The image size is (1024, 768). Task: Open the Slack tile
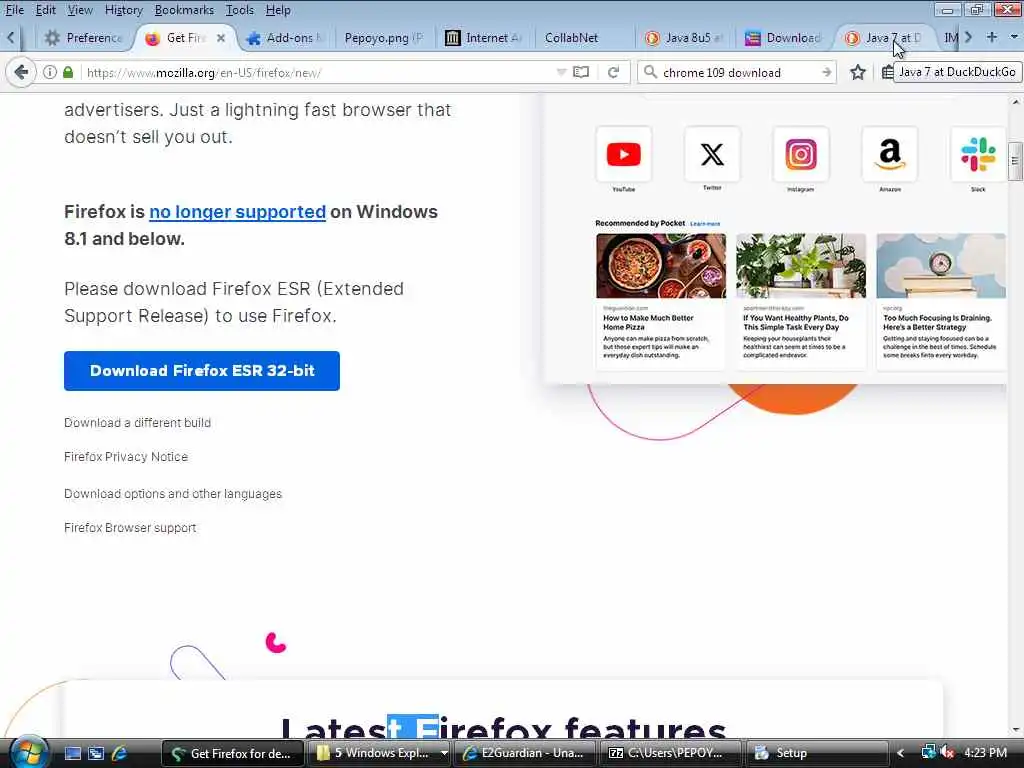coord(978,154)
